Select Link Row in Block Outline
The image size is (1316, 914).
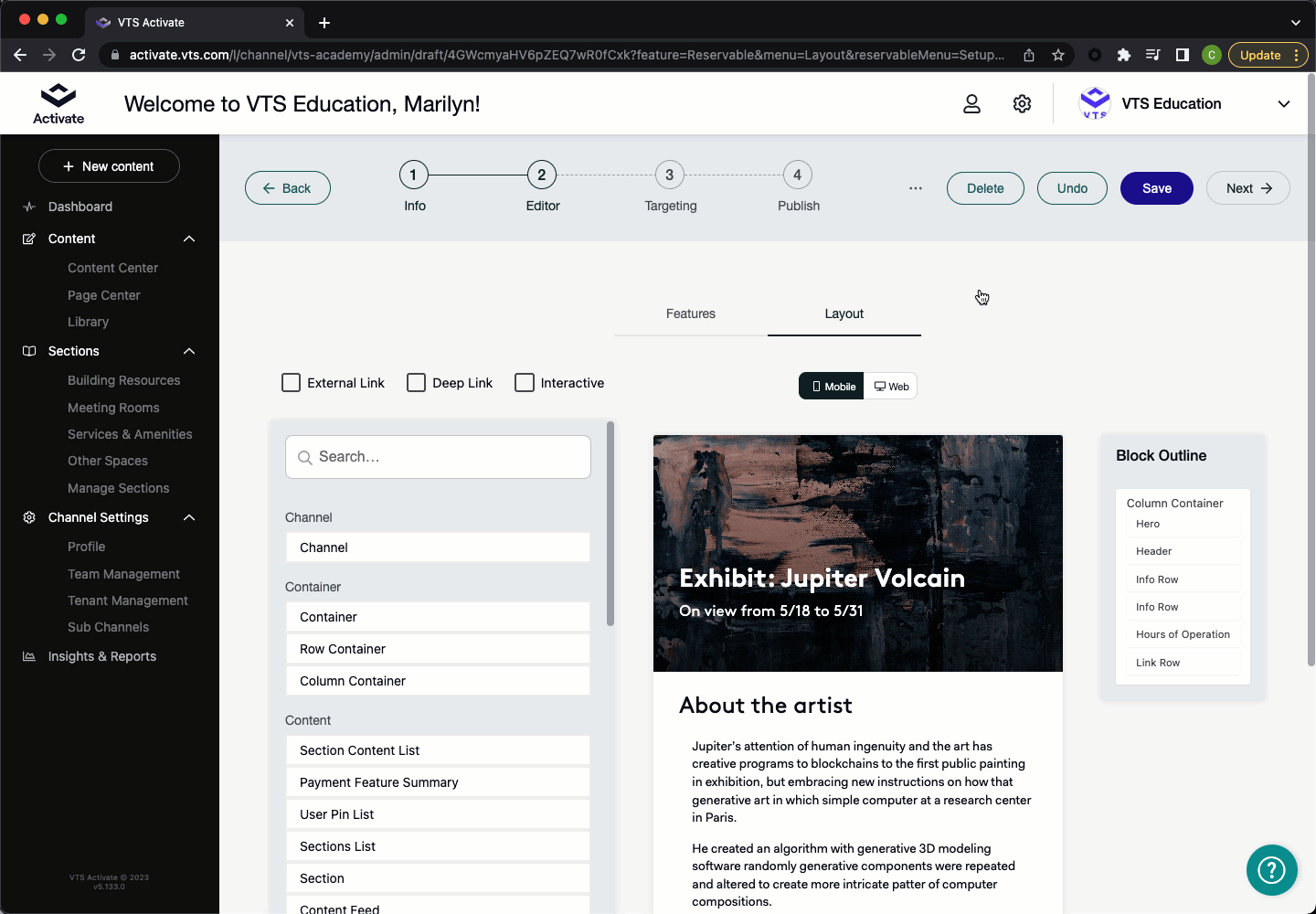coord(1183,663)
